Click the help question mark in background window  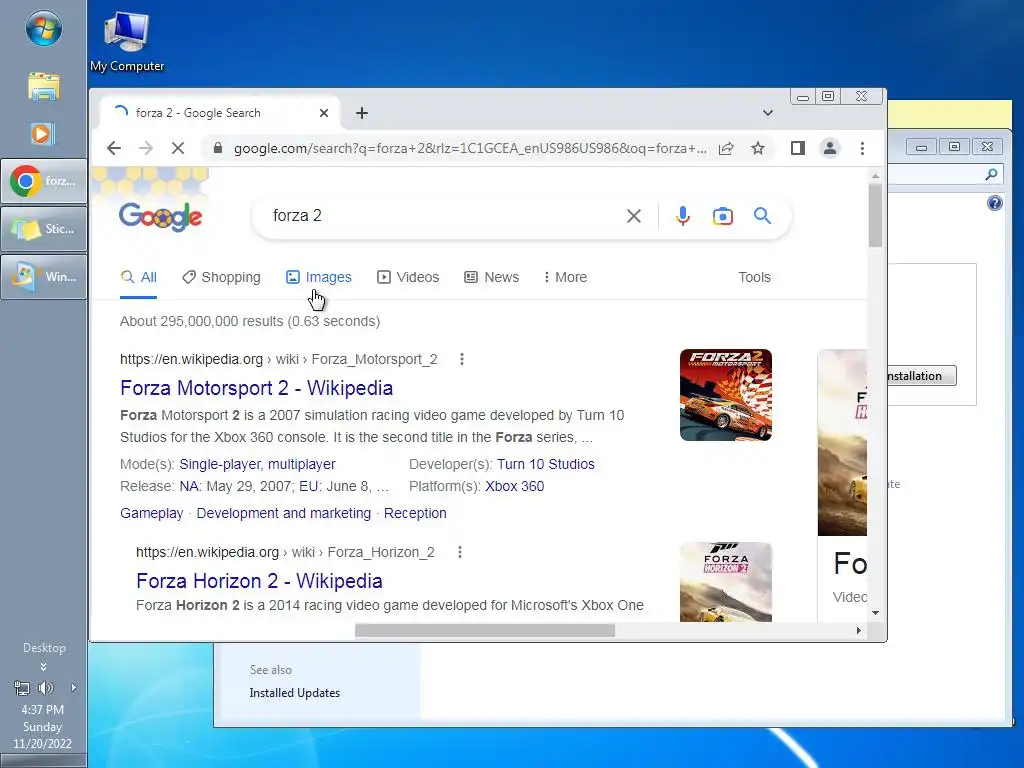[x=995, y=203]
